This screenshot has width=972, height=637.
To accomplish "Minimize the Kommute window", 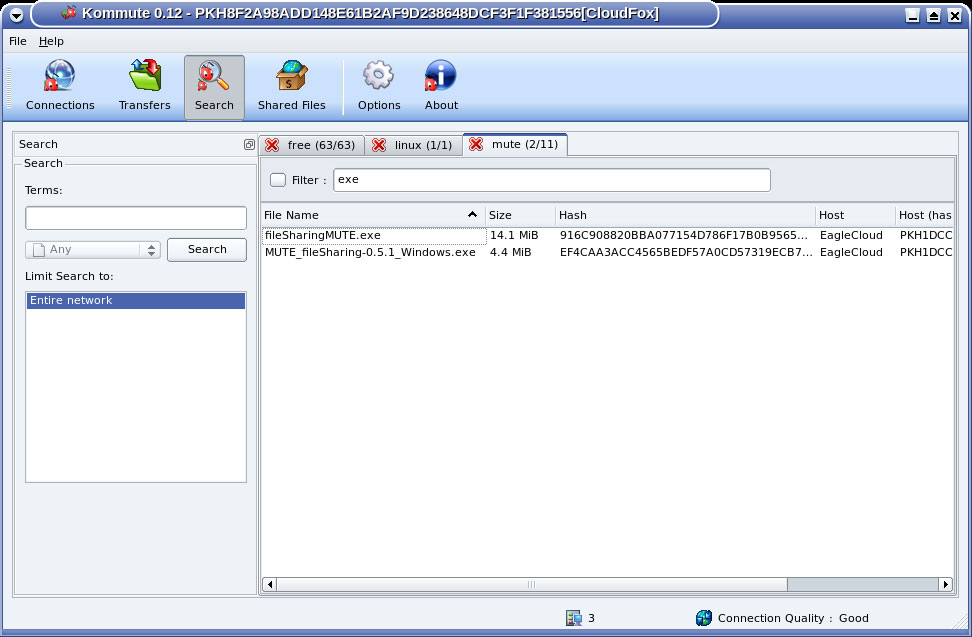I will tap(912, 15).
